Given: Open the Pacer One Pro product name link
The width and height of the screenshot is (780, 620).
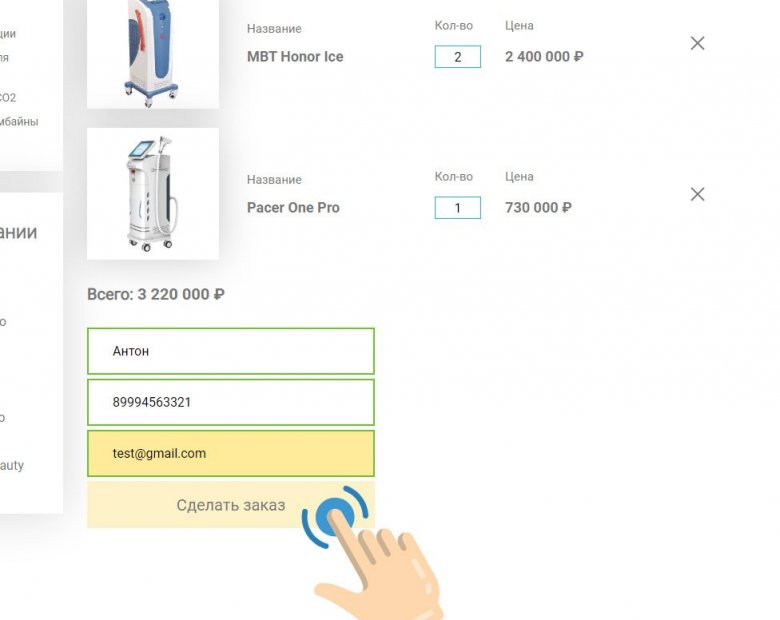Looking at the screenshot, I should coord(293,207).
